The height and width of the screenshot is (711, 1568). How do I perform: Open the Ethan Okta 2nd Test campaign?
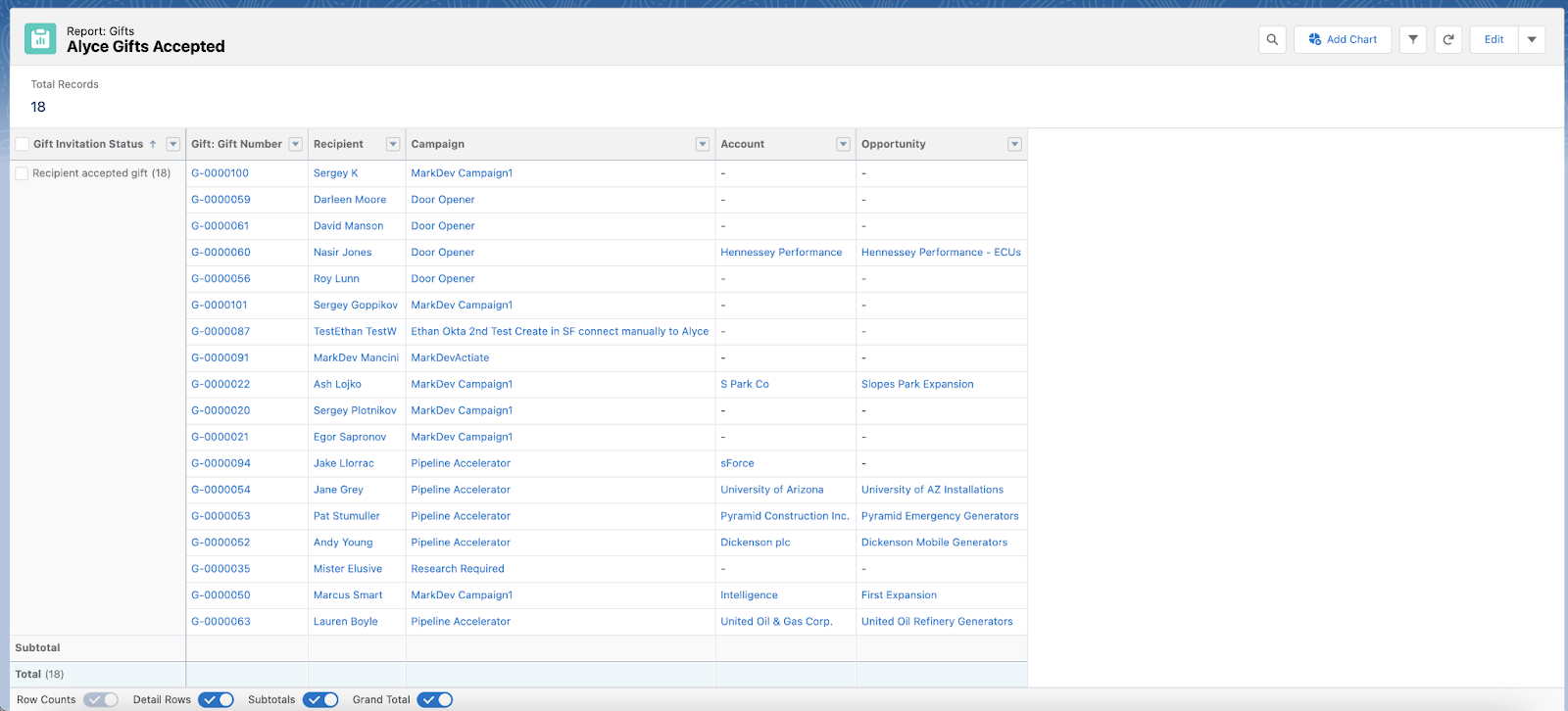point(560,332)
